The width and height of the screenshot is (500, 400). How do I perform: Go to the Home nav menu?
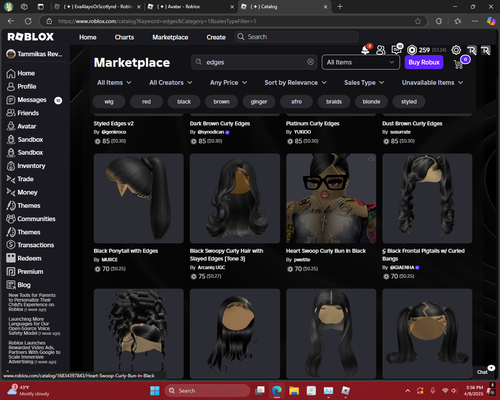[x=88, y=37]
